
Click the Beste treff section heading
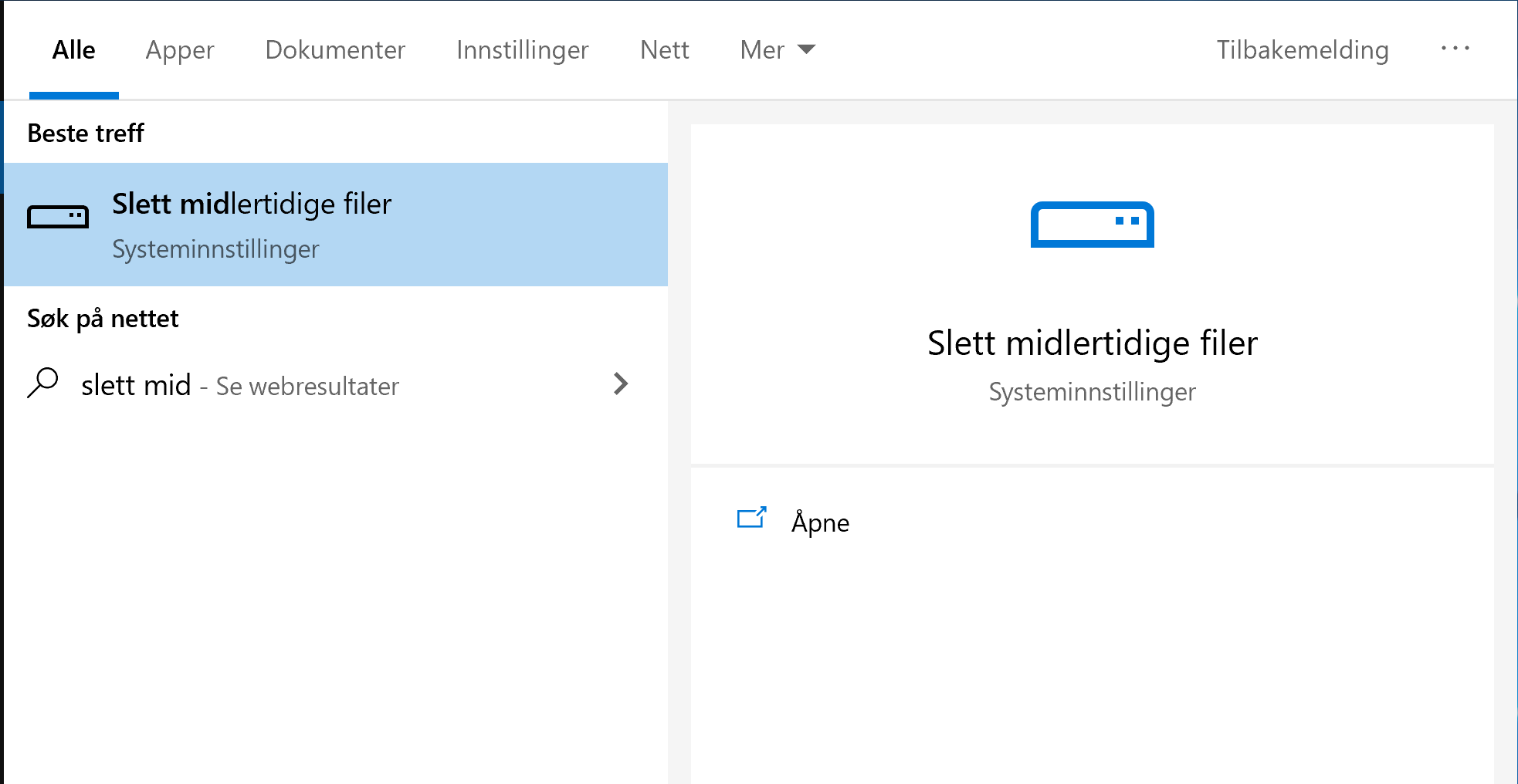[x=86, y=133]
